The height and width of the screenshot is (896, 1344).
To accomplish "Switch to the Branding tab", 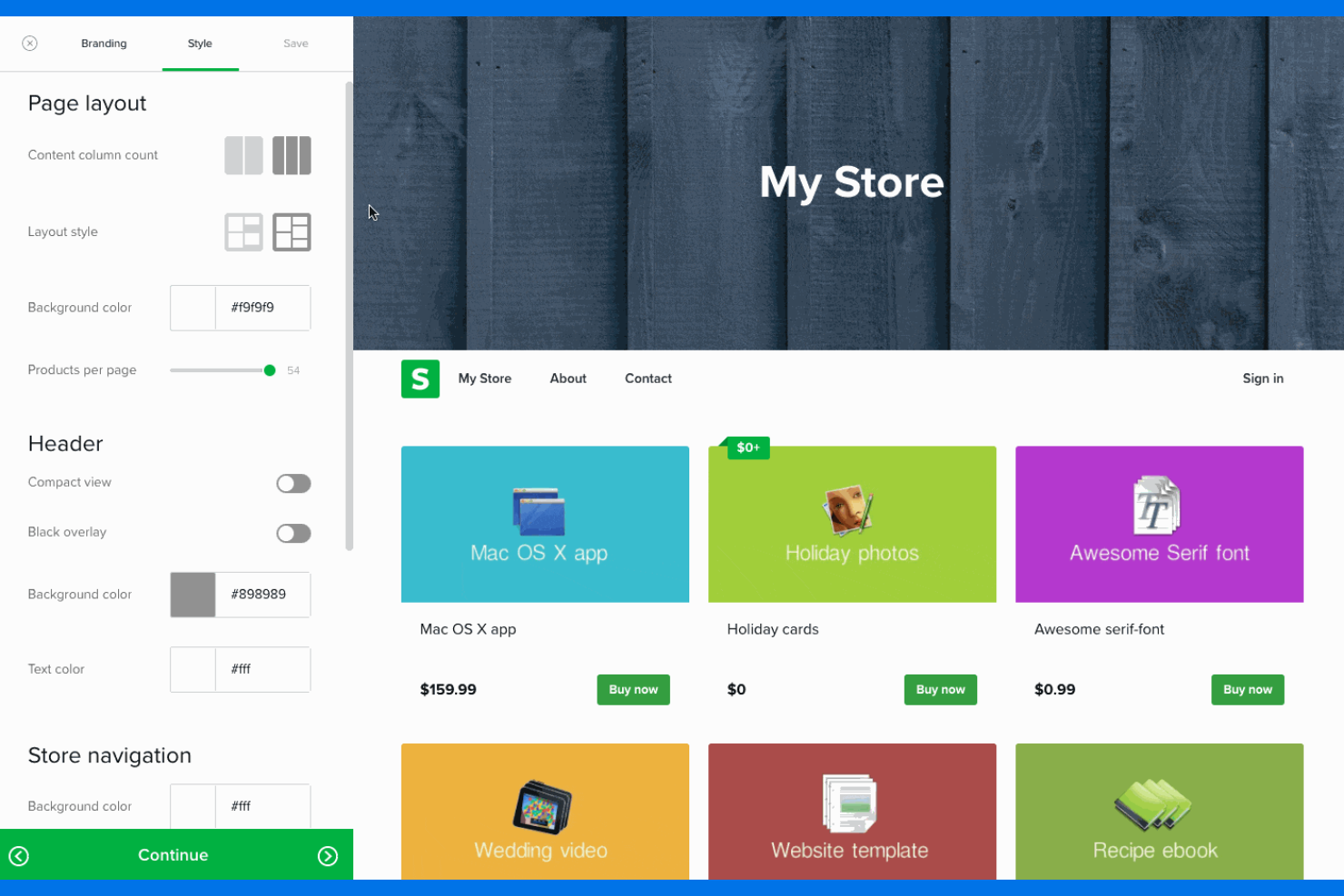I will click(x=104, y=43).
